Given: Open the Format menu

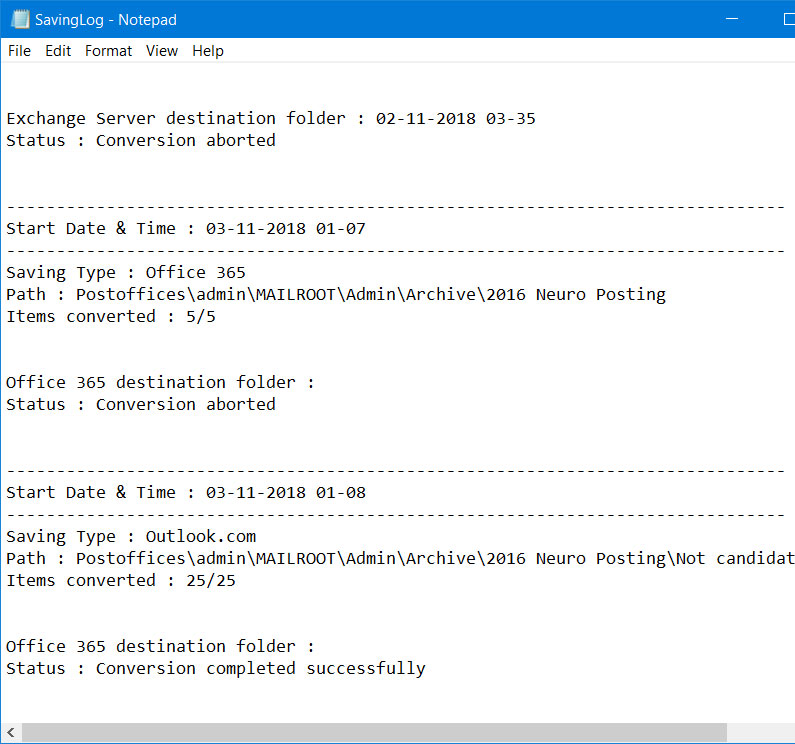Looking at the screenshot, I should (108, 51).
